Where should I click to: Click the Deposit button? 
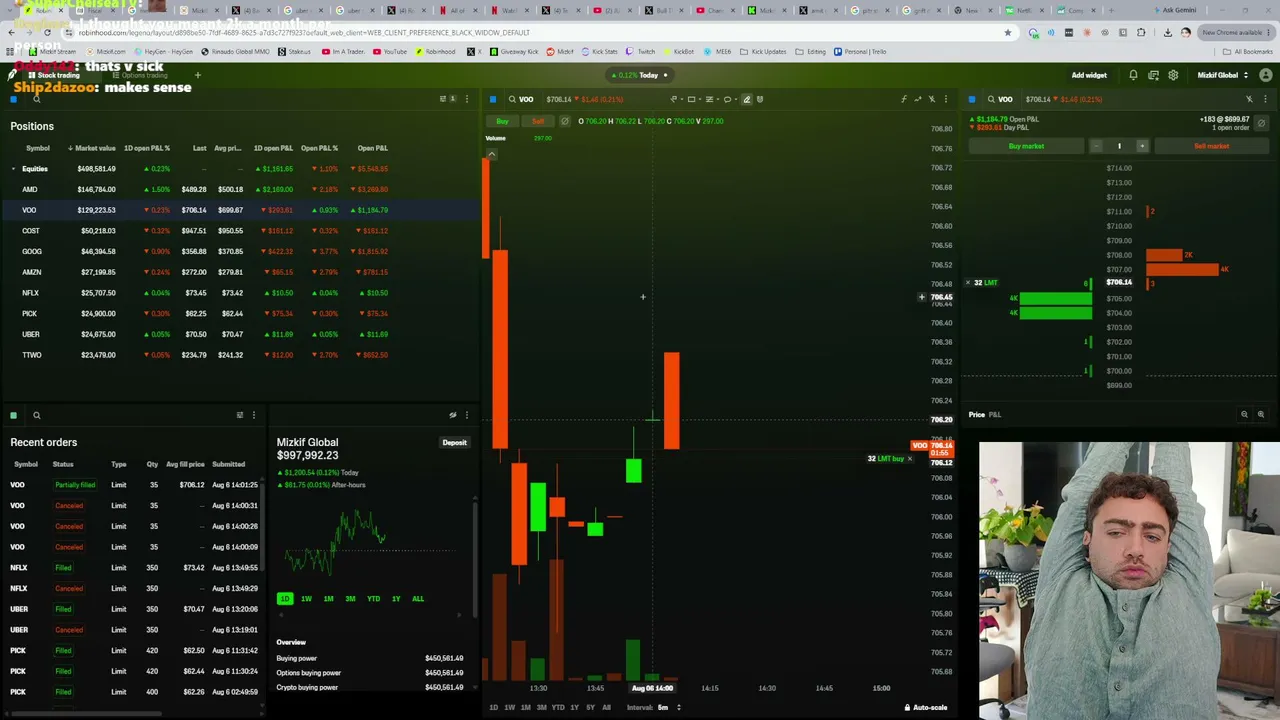click(455, 442)
